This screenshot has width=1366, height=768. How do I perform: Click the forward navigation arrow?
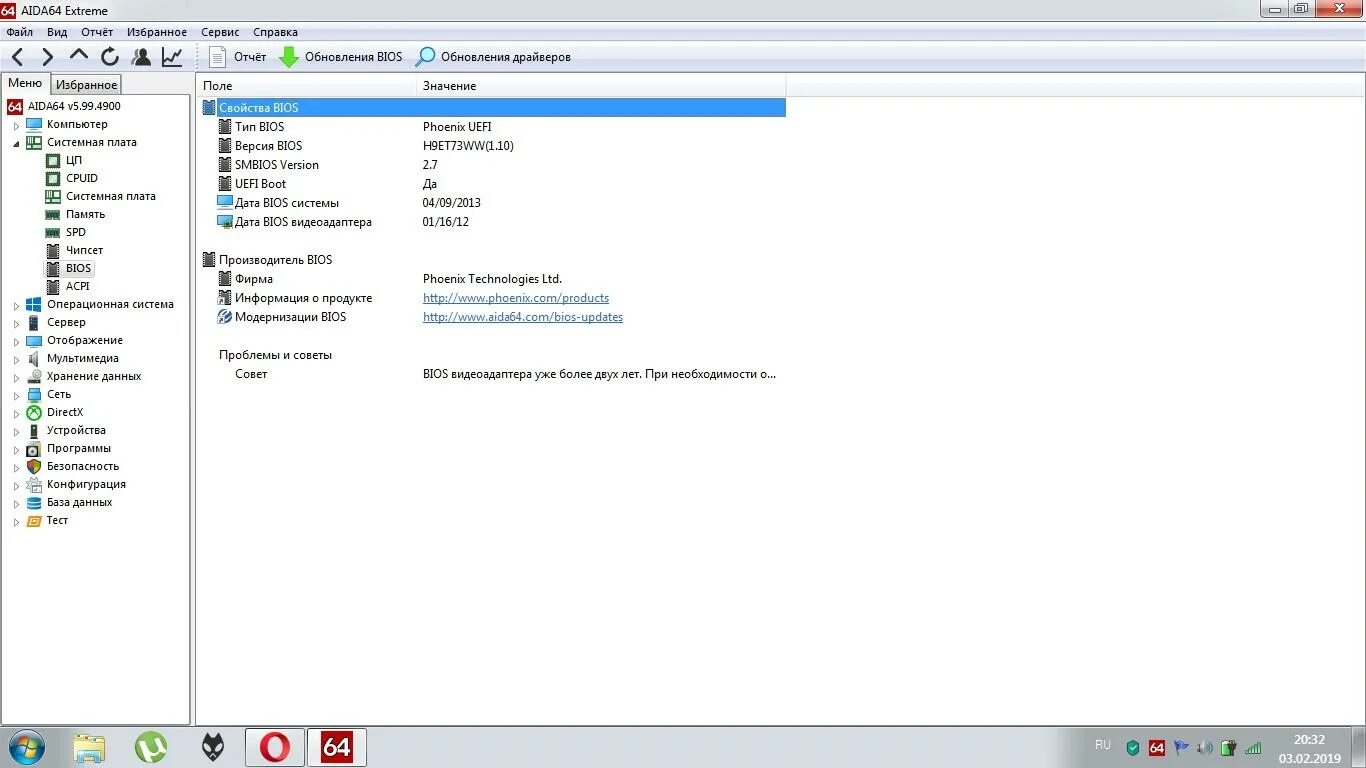point(47,56)
